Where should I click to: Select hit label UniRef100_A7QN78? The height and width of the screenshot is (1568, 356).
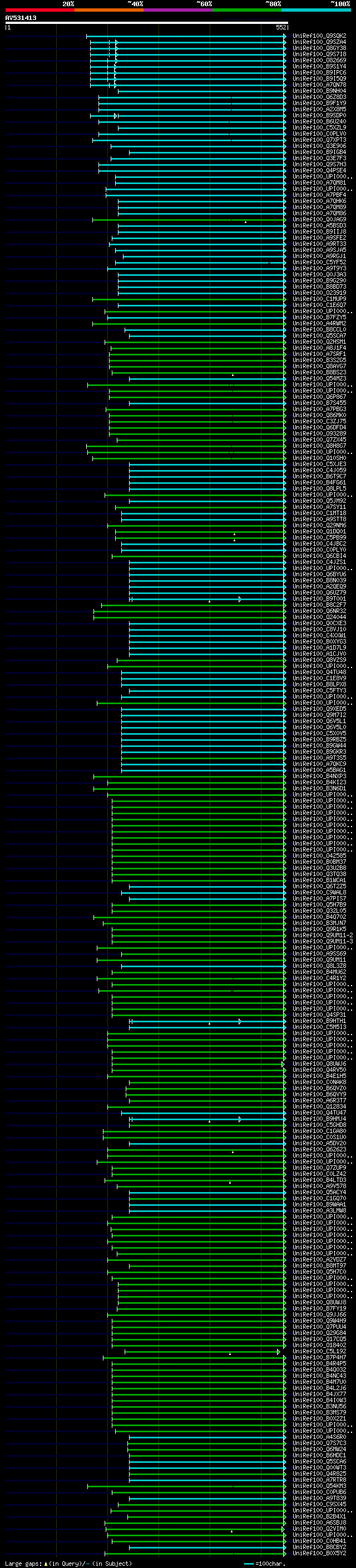(x=319, y=85)
